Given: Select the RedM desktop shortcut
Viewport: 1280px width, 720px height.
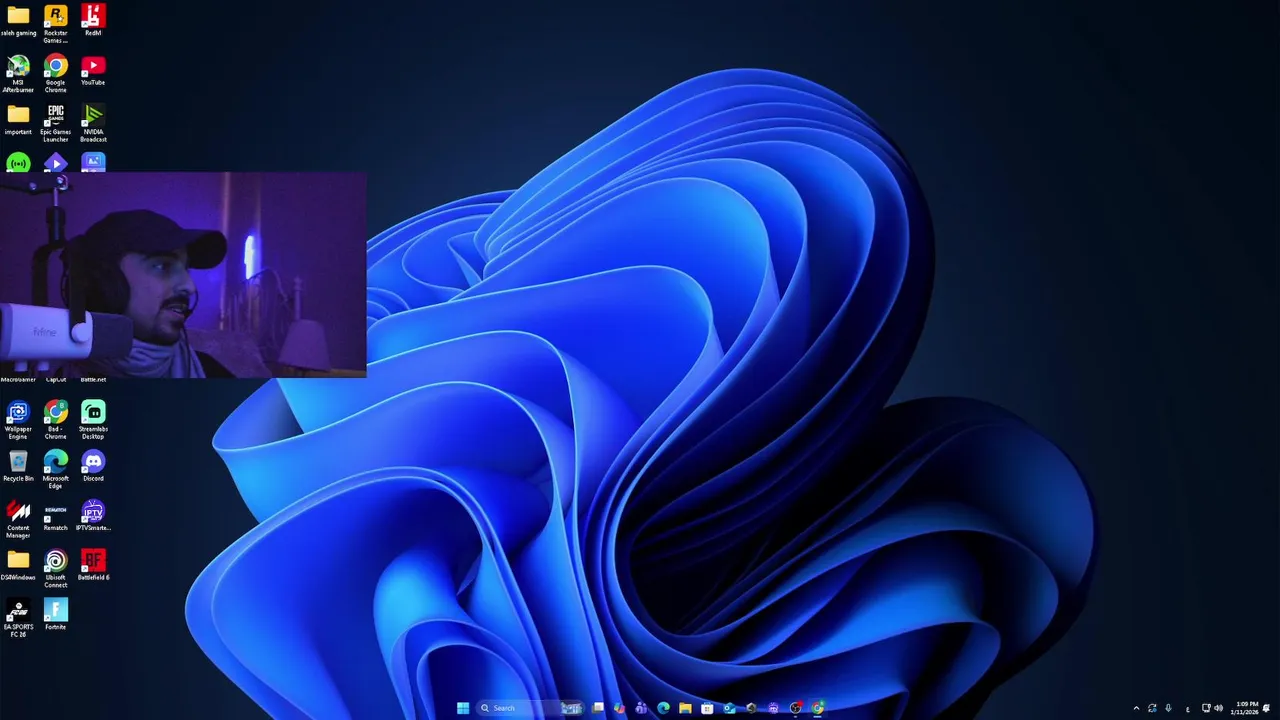Looking at the screenshot, I should tap(93, 21).
